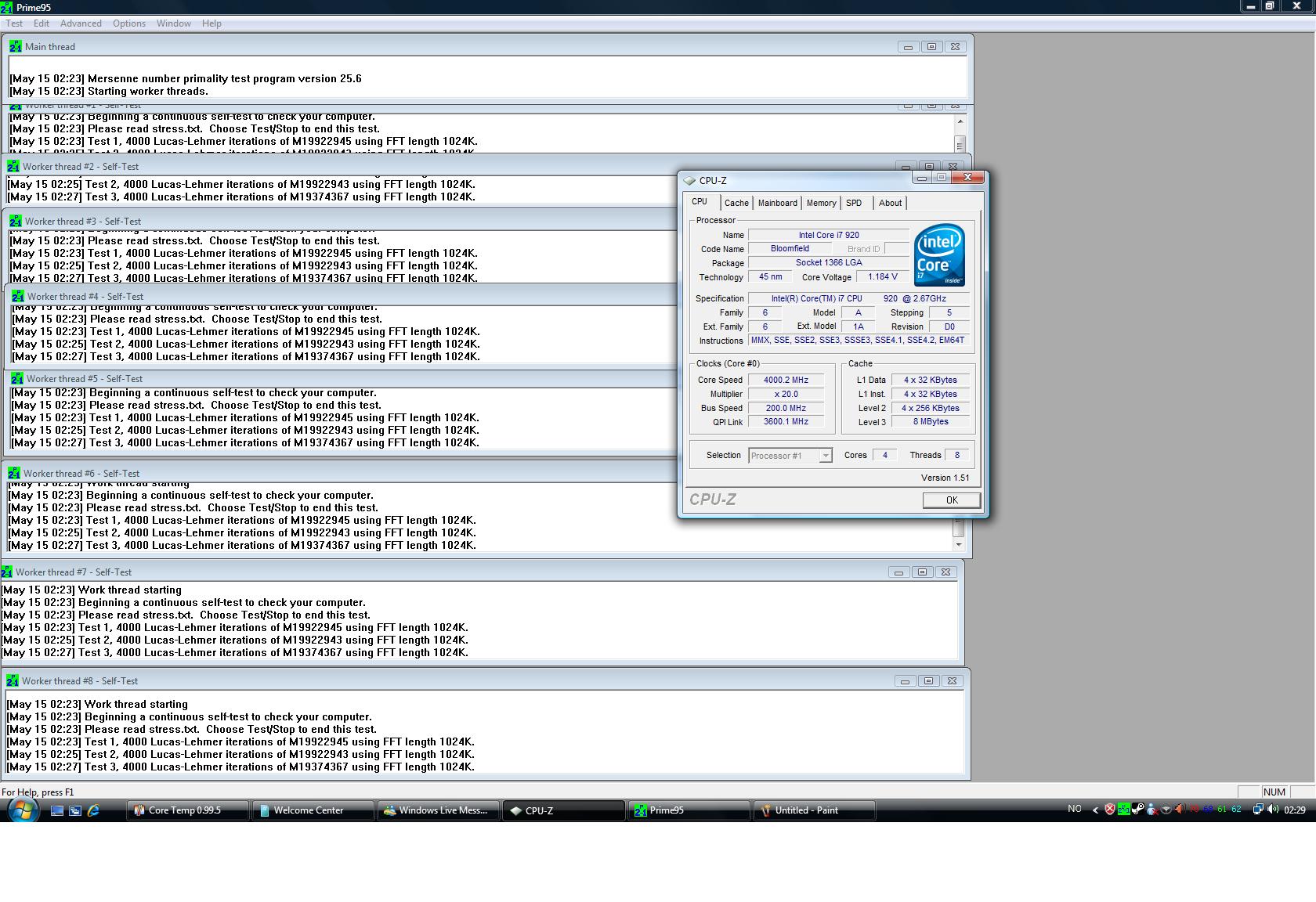Click the Main thread window icon

(x=16, y=47)
